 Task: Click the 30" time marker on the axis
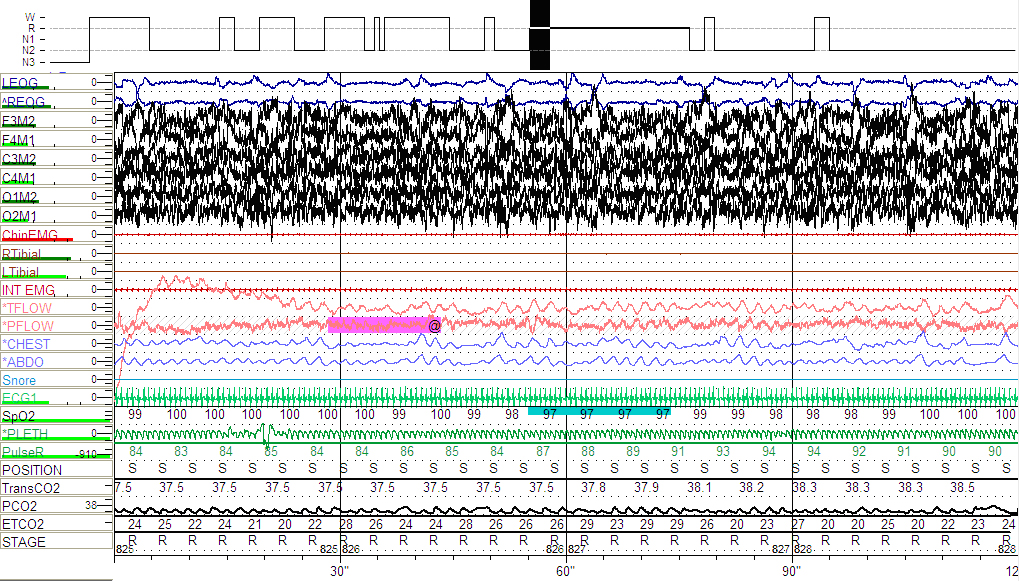(x=340, y=571)
